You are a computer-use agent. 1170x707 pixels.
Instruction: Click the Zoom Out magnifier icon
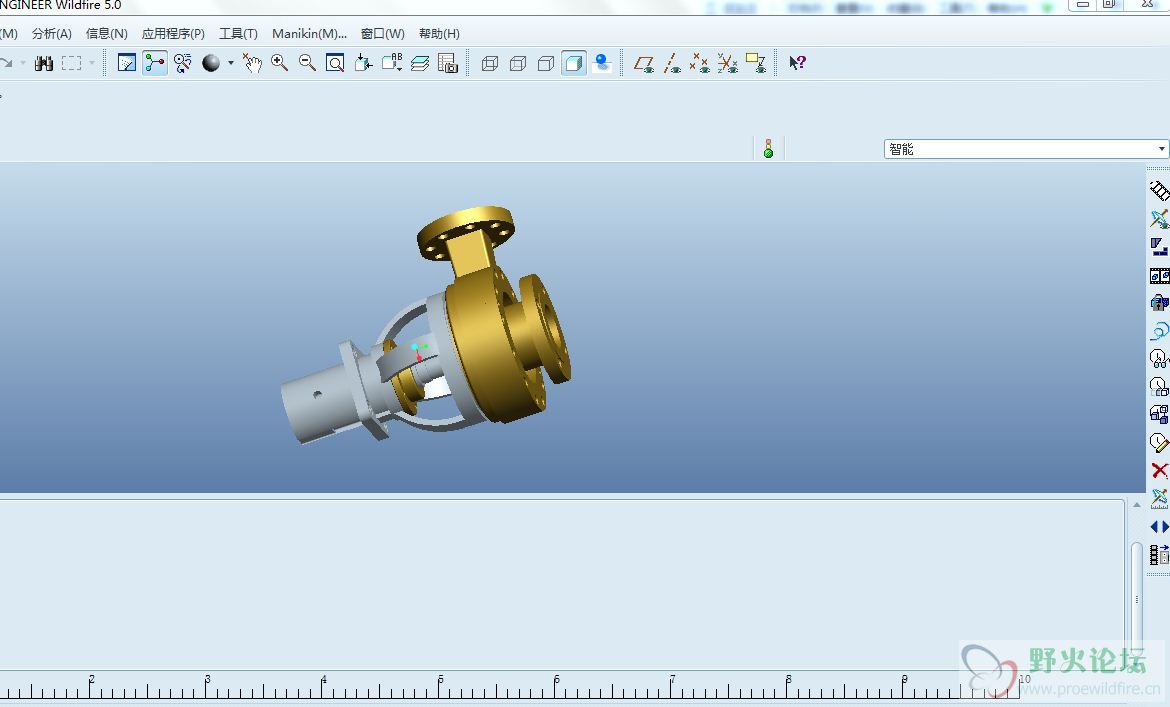click(307, 63)
